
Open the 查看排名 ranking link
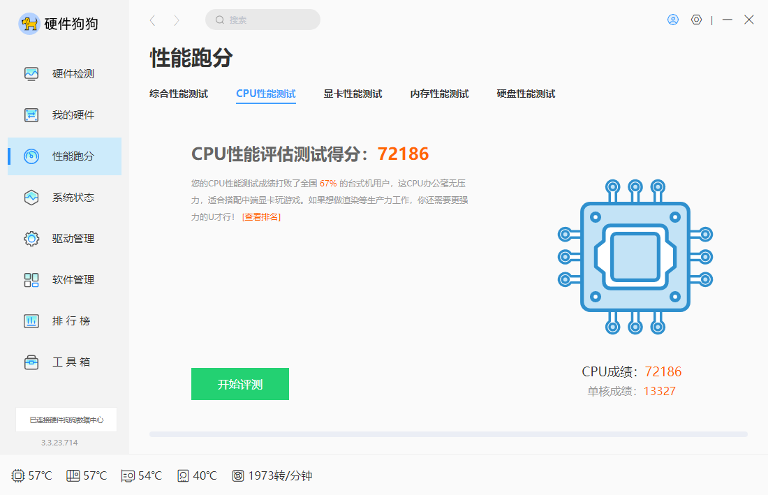pyautogui.click(x=262, y=217)
